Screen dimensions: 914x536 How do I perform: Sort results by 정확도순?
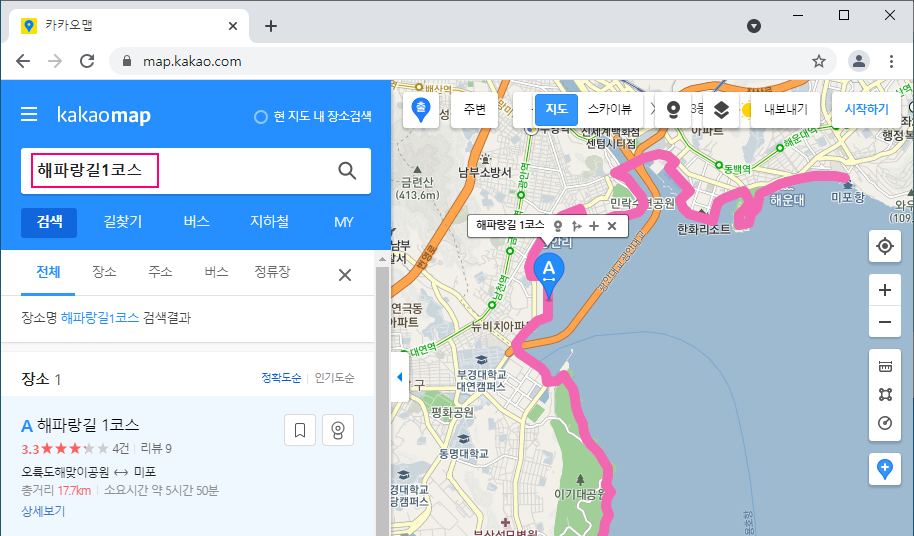coord(281,378)
